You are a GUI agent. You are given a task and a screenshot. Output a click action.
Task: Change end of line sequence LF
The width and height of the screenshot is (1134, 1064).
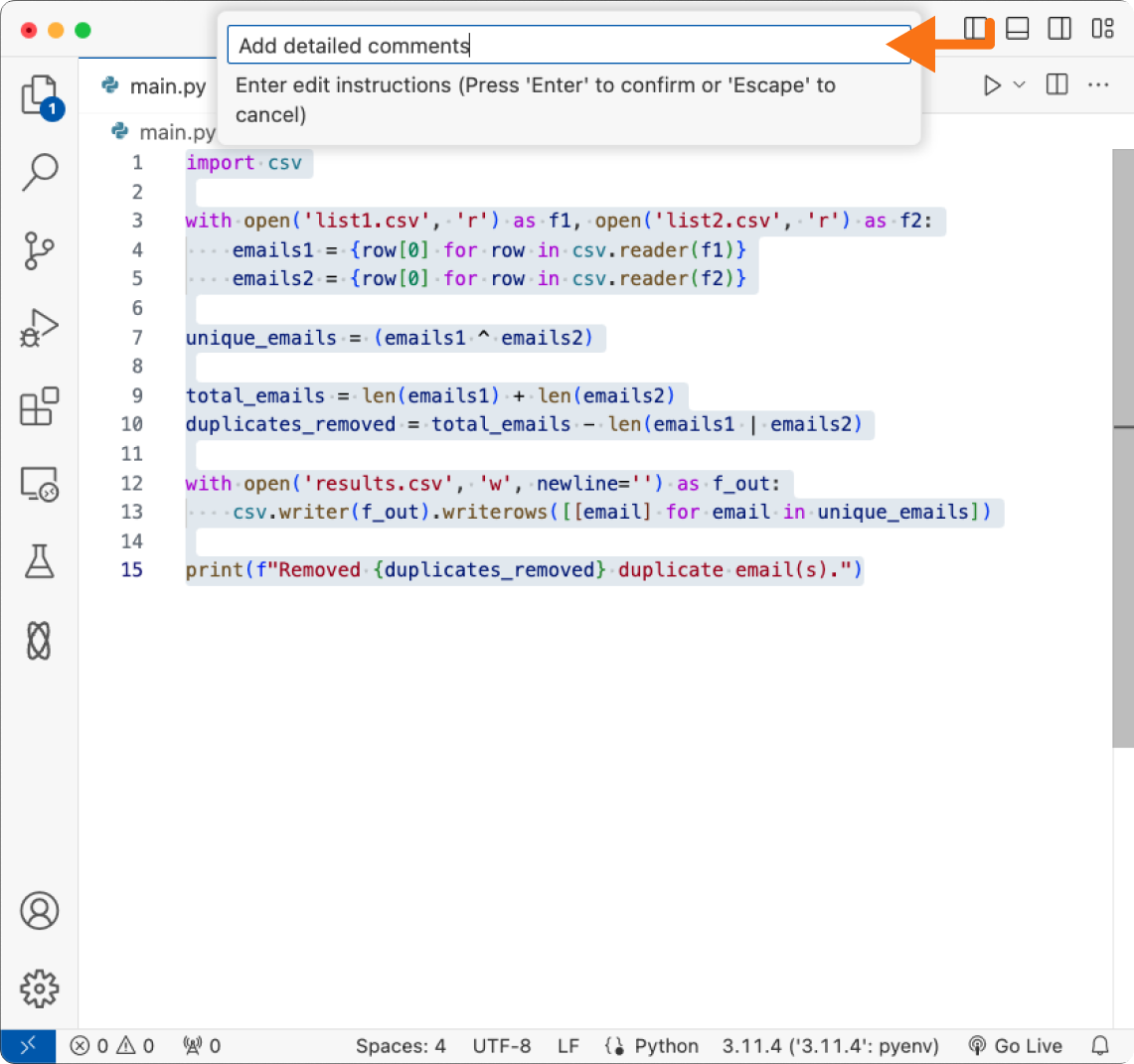[567, 1045]
